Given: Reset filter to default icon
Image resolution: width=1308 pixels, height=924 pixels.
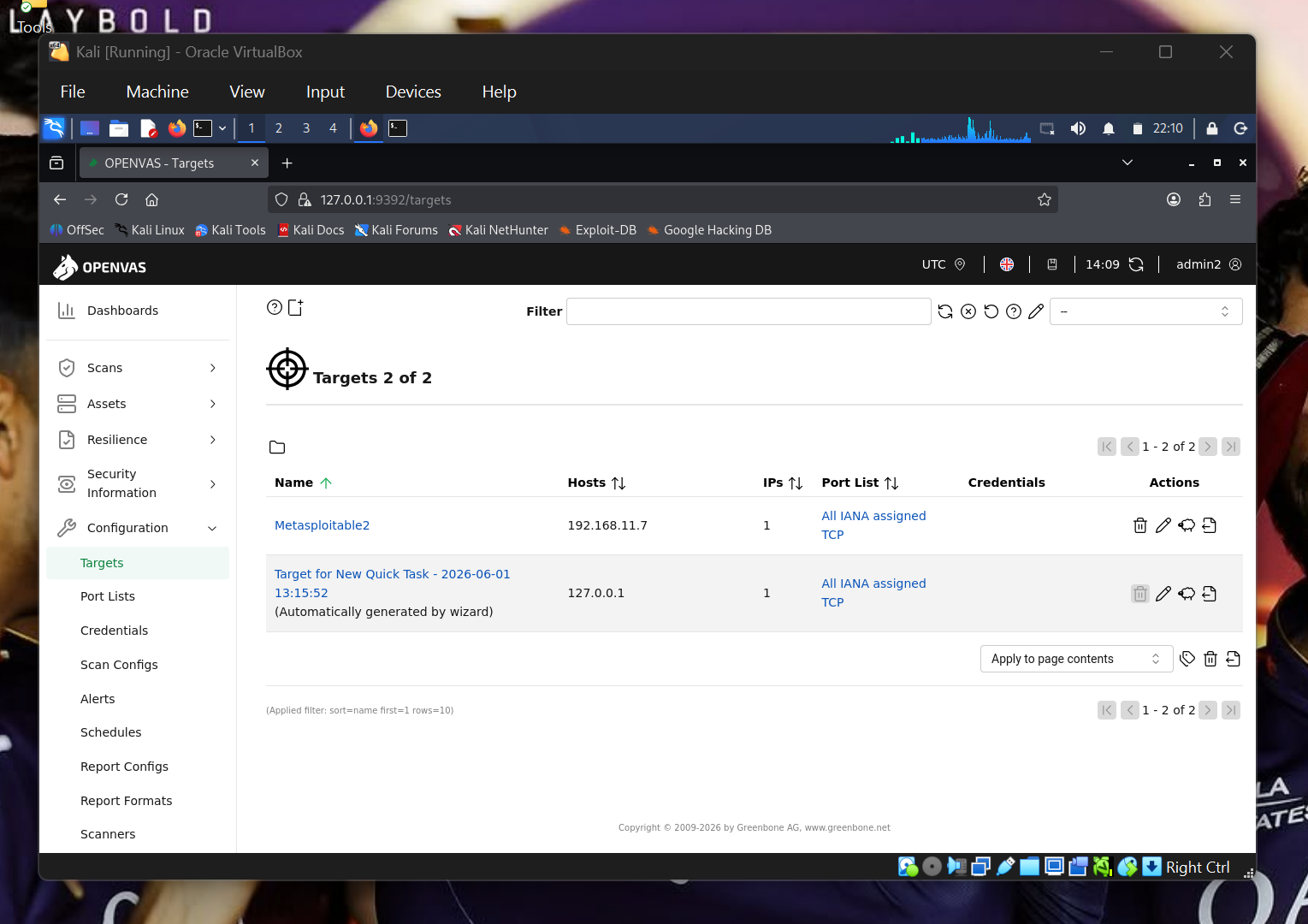Looking at the screenshot, I should coord(991,311).
